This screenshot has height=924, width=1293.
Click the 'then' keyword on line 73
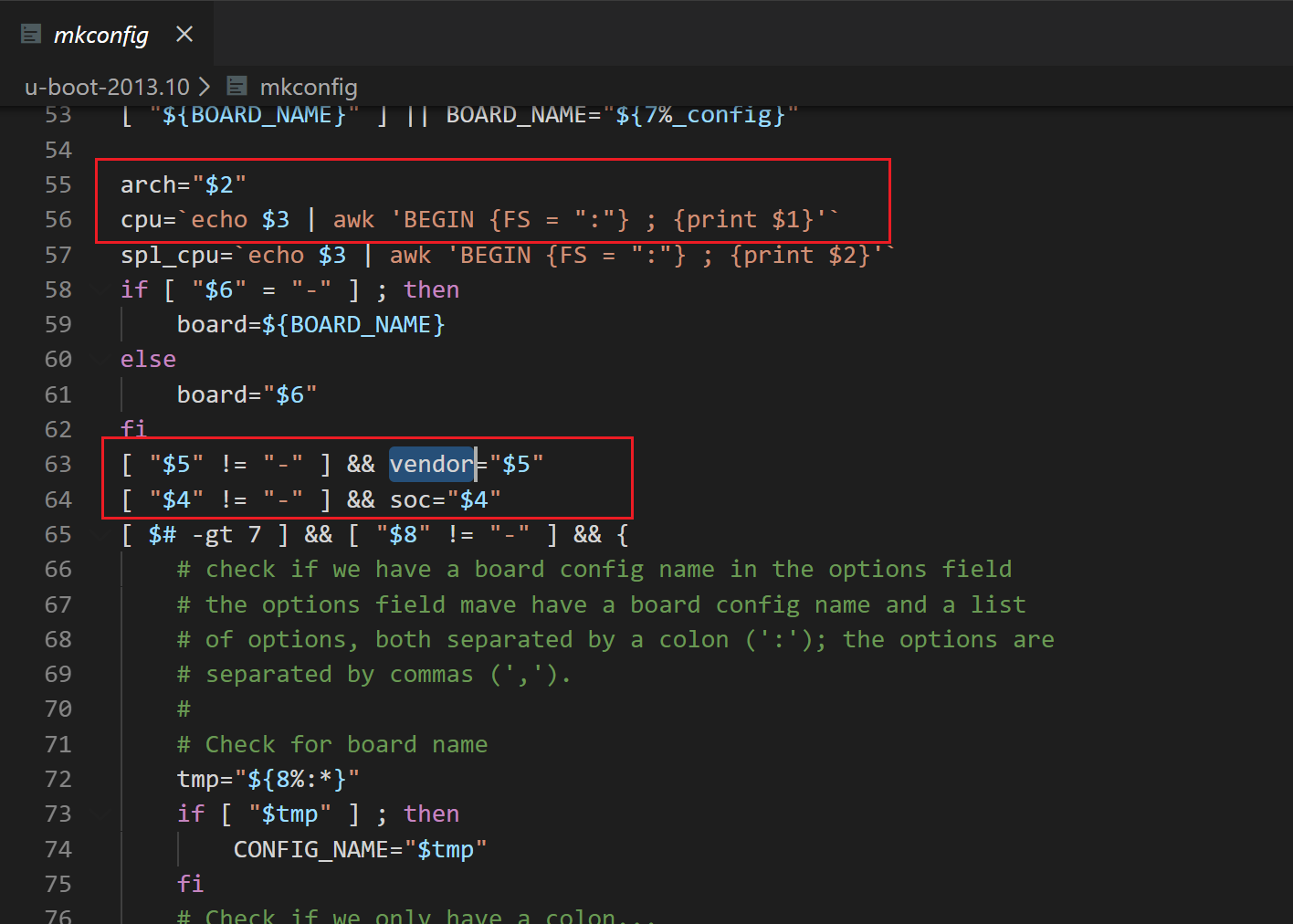(x=432, y=814)
